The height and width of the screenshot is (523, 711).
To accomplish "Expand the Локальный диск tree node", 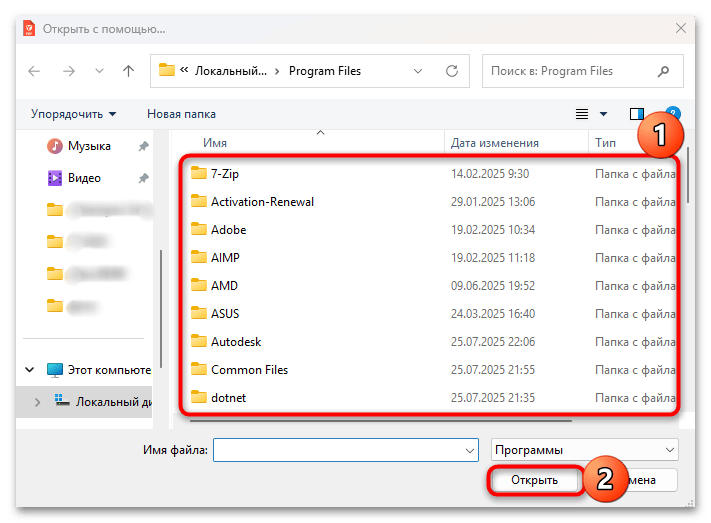I will 37,402.
